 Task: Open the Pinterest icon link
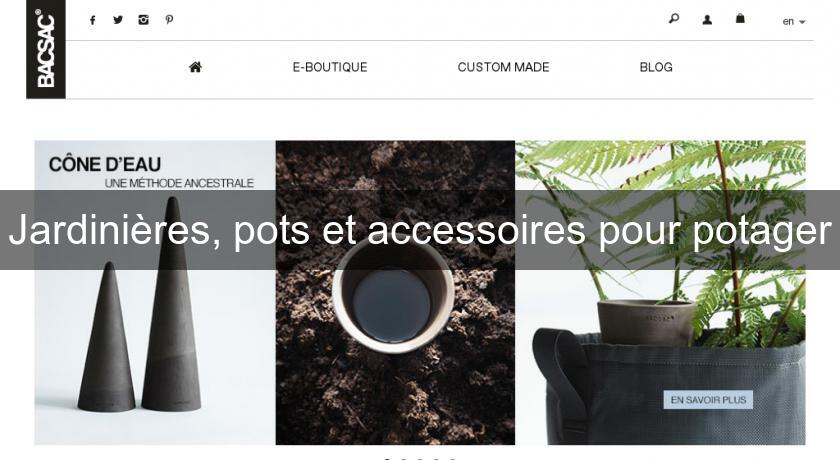[169, 20]
